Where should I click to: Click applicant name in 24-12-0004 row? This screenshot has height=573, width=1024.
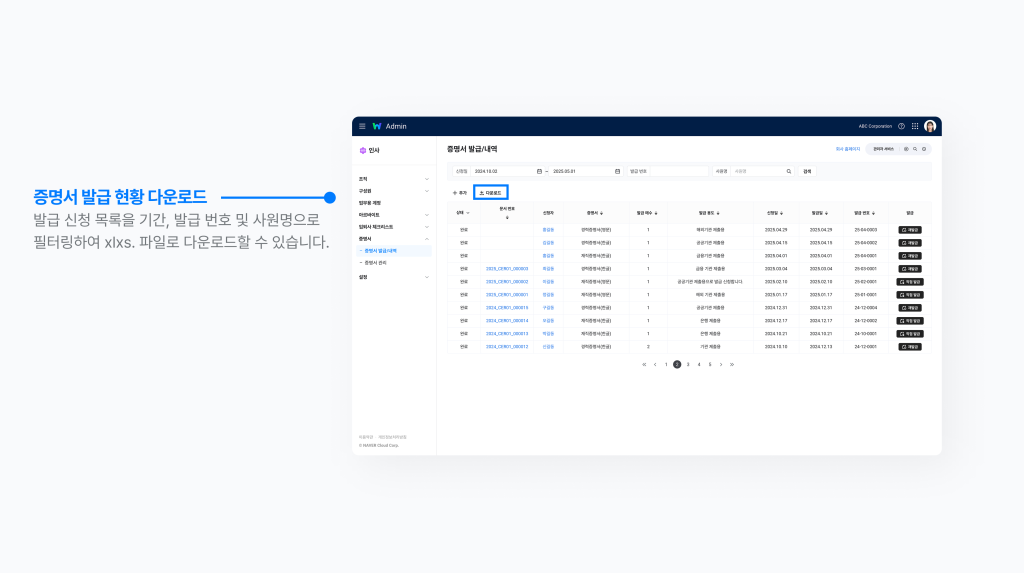click(548, 308)
